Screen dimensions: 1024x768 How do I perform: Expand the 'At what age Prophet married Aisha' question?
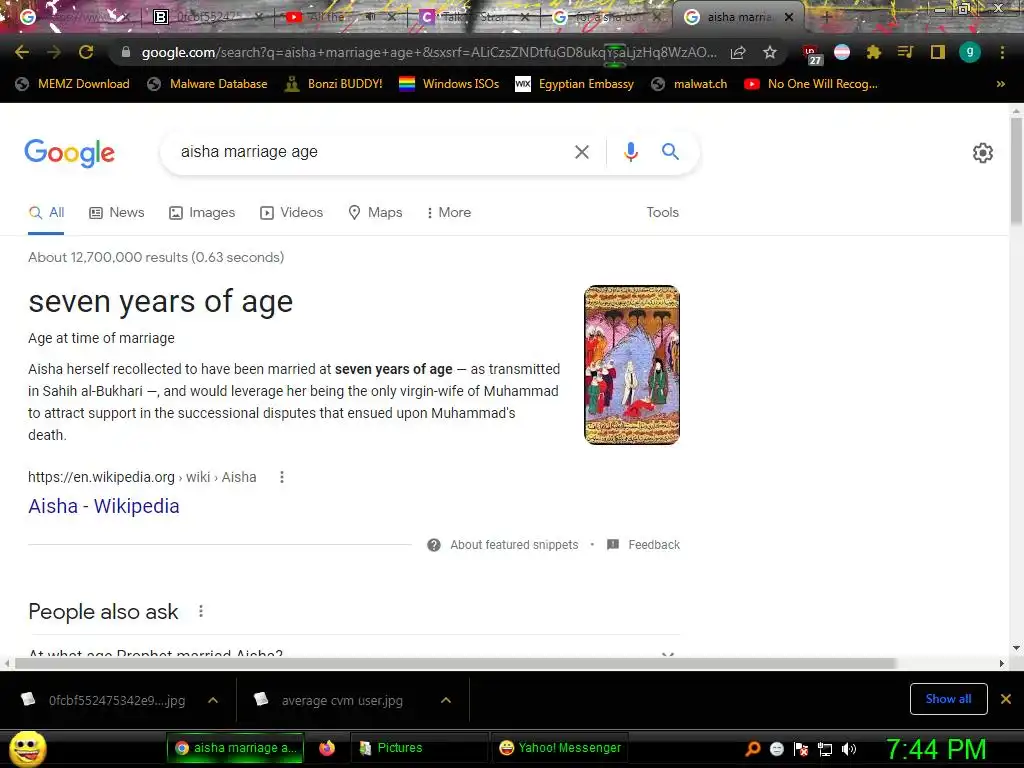354,652
